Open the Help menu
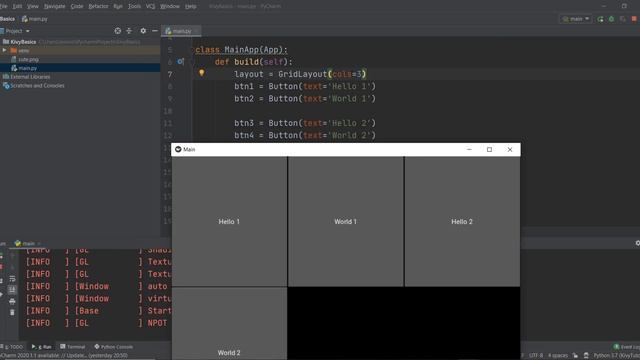 point(191,6)
